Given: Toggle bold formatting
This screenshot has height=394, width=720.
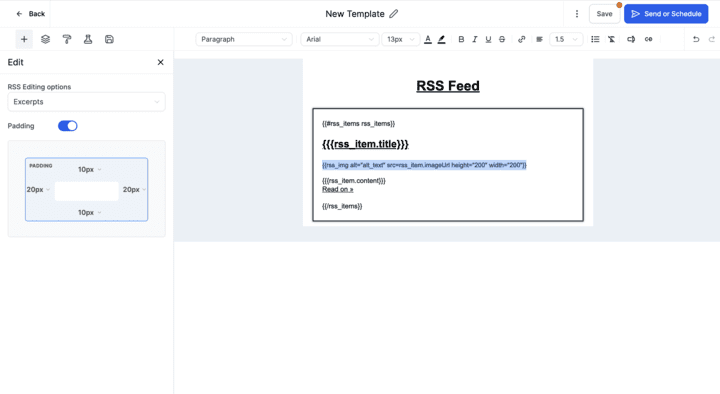Looking at the screenshot, I should click(x=461, y=39).
